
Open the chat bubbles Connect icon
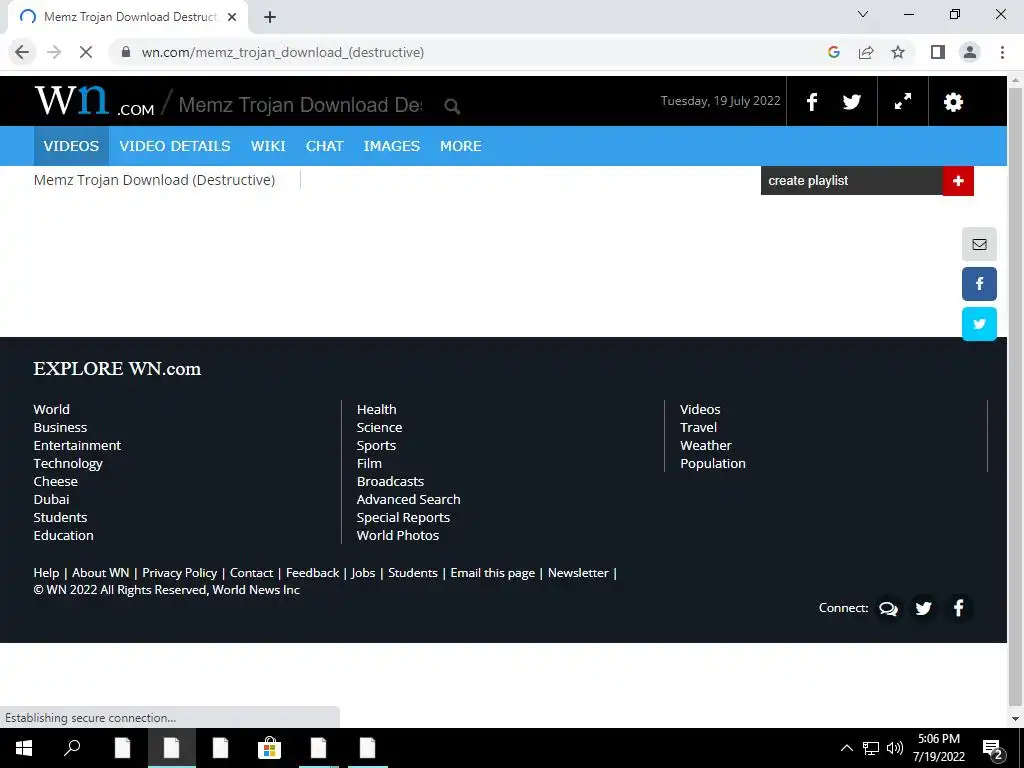(888, 609)
